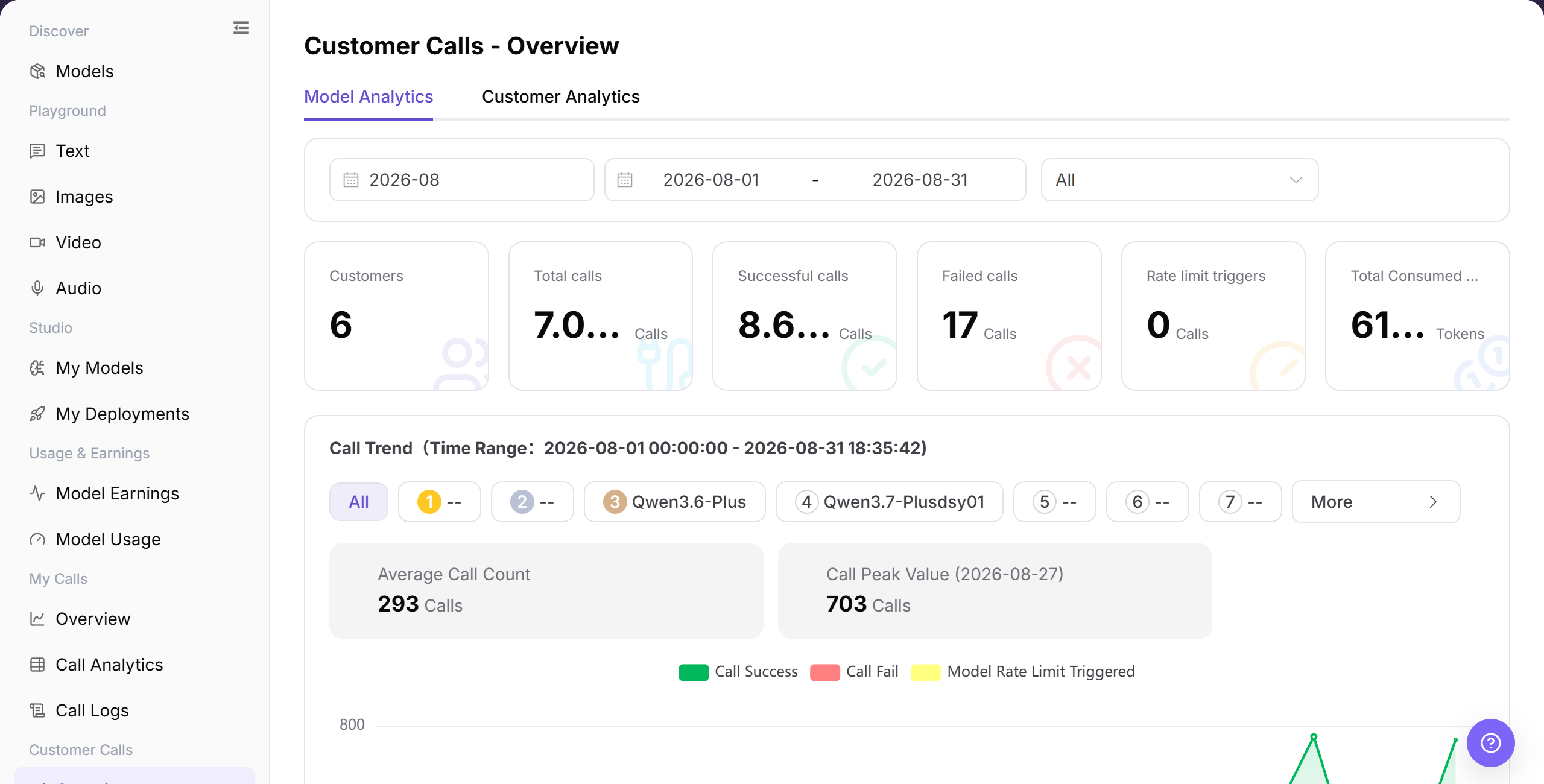Open Models via its cube icon

point(37,71)
